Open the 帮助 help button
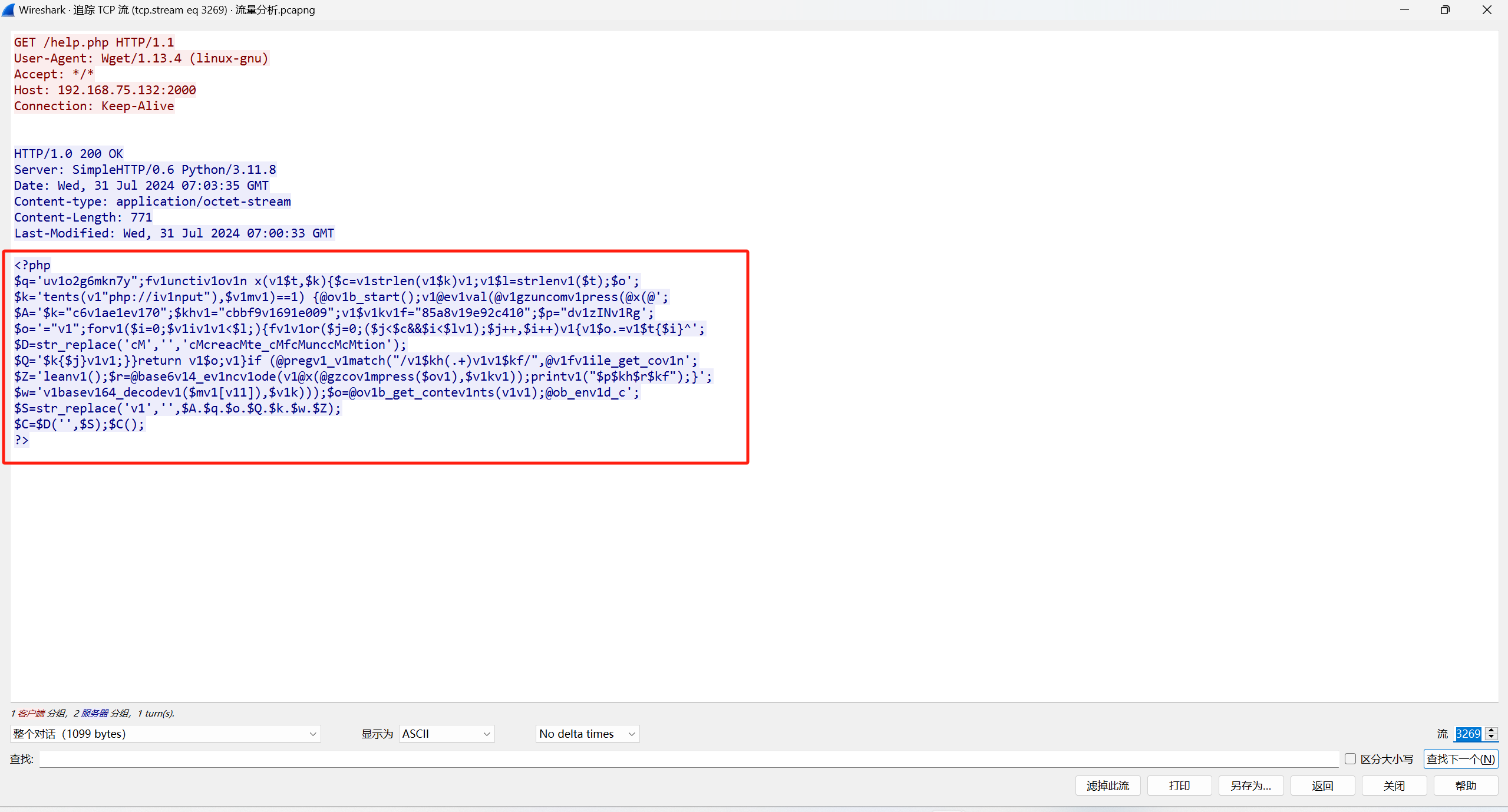The image size is (1508, 812). (1465, 785)
